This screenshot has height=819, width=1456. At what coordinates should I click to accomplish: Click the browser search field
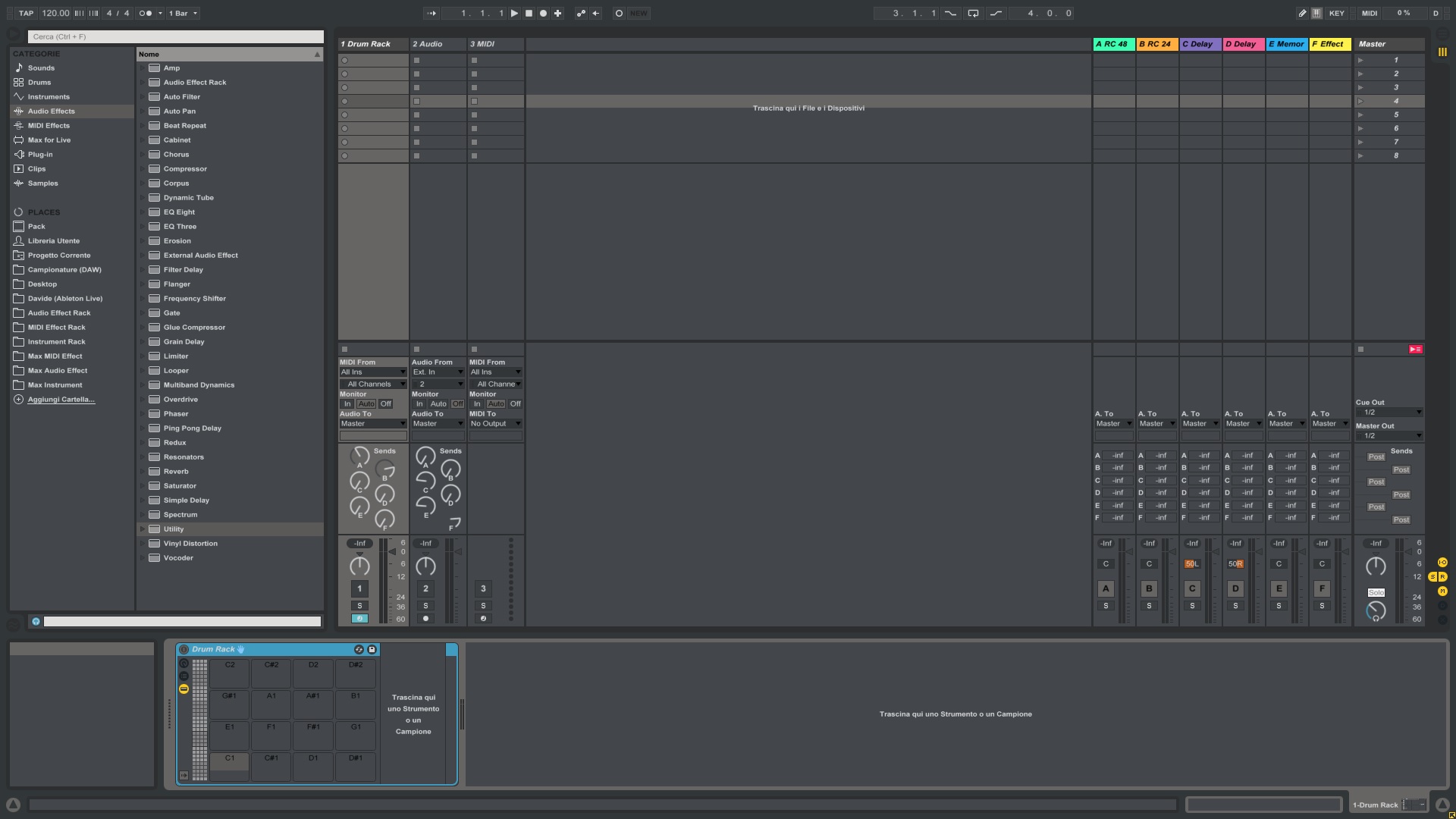pyautogui.click(x=175, y=36)
